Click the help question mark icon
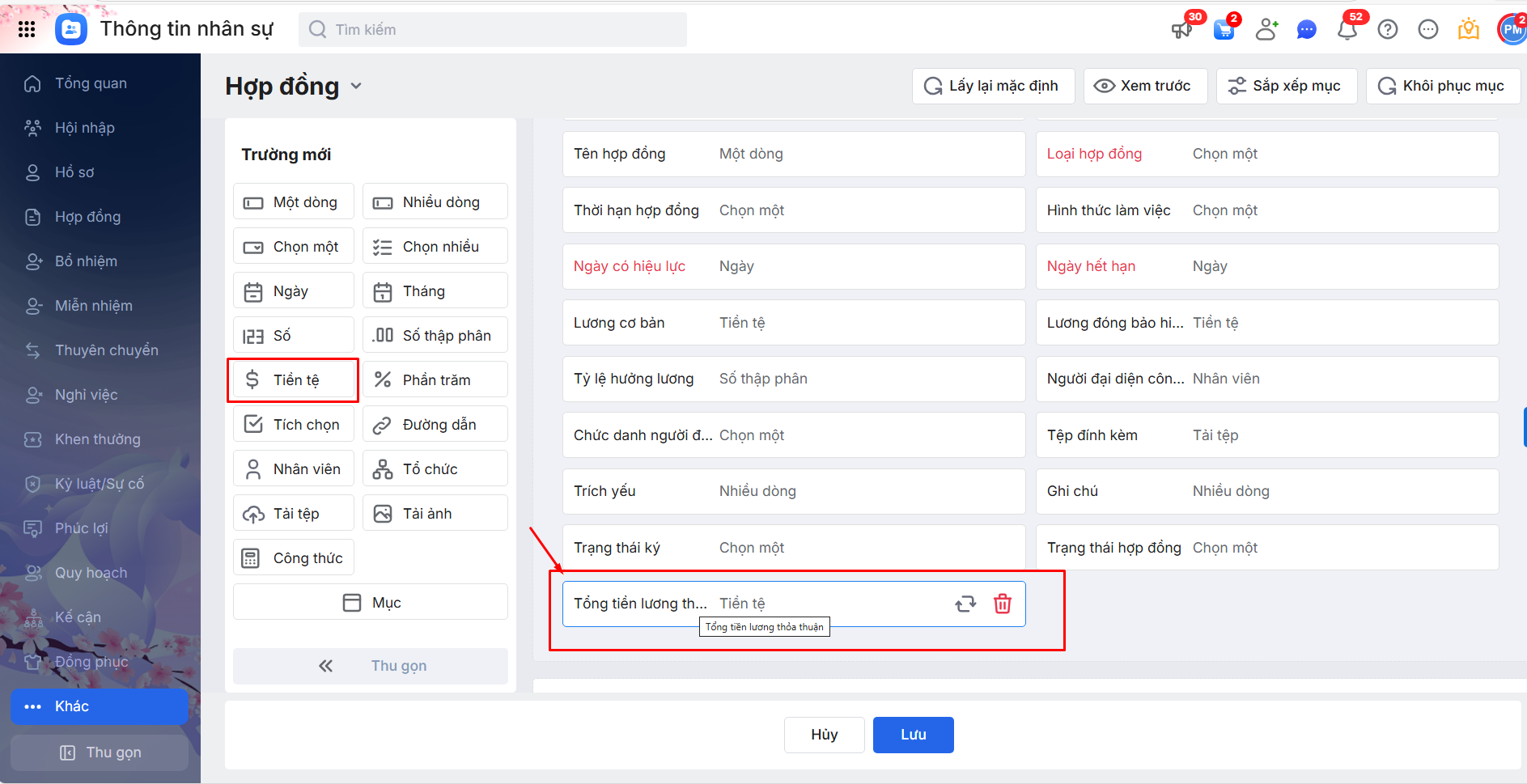Image resolution: width=1527 pixels, height=784 pixels. tap(1388, 30)
